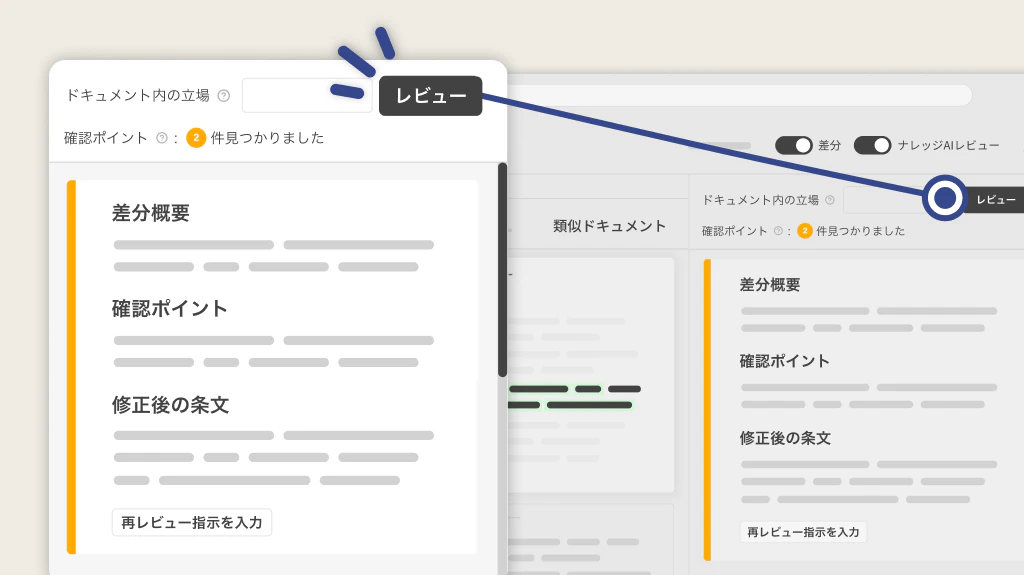This screenshot has width=1024, height=575.
Task: Click the ドキュメント内の立場 input field in the popup
Action: click(x=307, y=95)
